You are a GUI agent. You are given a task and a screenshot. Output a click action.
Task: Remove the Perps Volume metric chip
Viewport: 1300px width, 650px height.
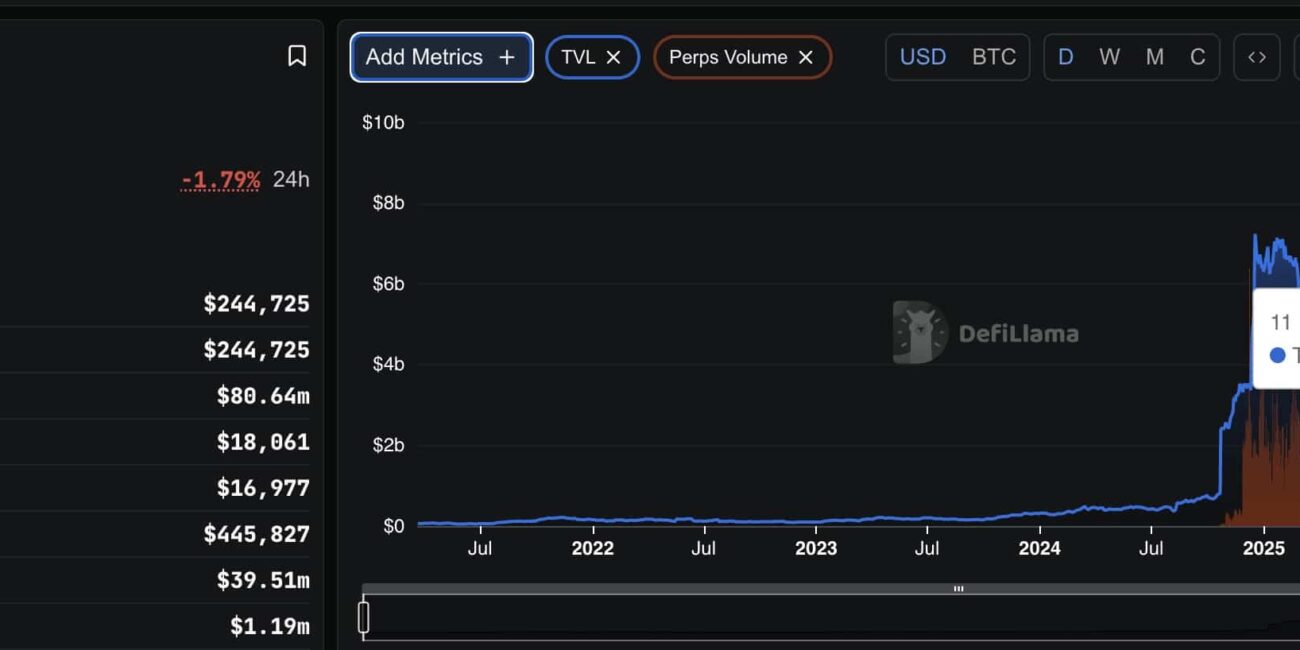[806, 57]
